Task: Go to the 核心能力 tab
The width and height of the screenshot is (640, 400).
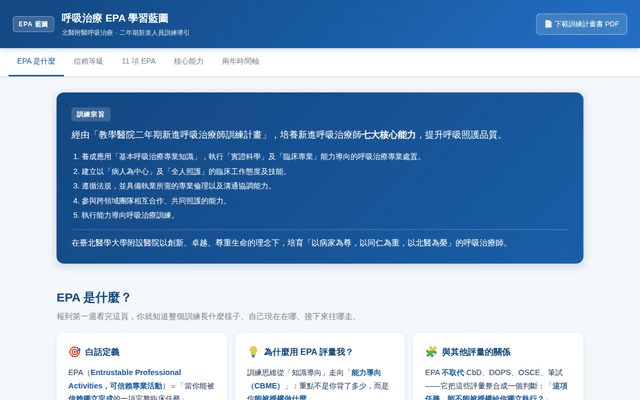Action: pyautogui.click(x=189, y=62)
